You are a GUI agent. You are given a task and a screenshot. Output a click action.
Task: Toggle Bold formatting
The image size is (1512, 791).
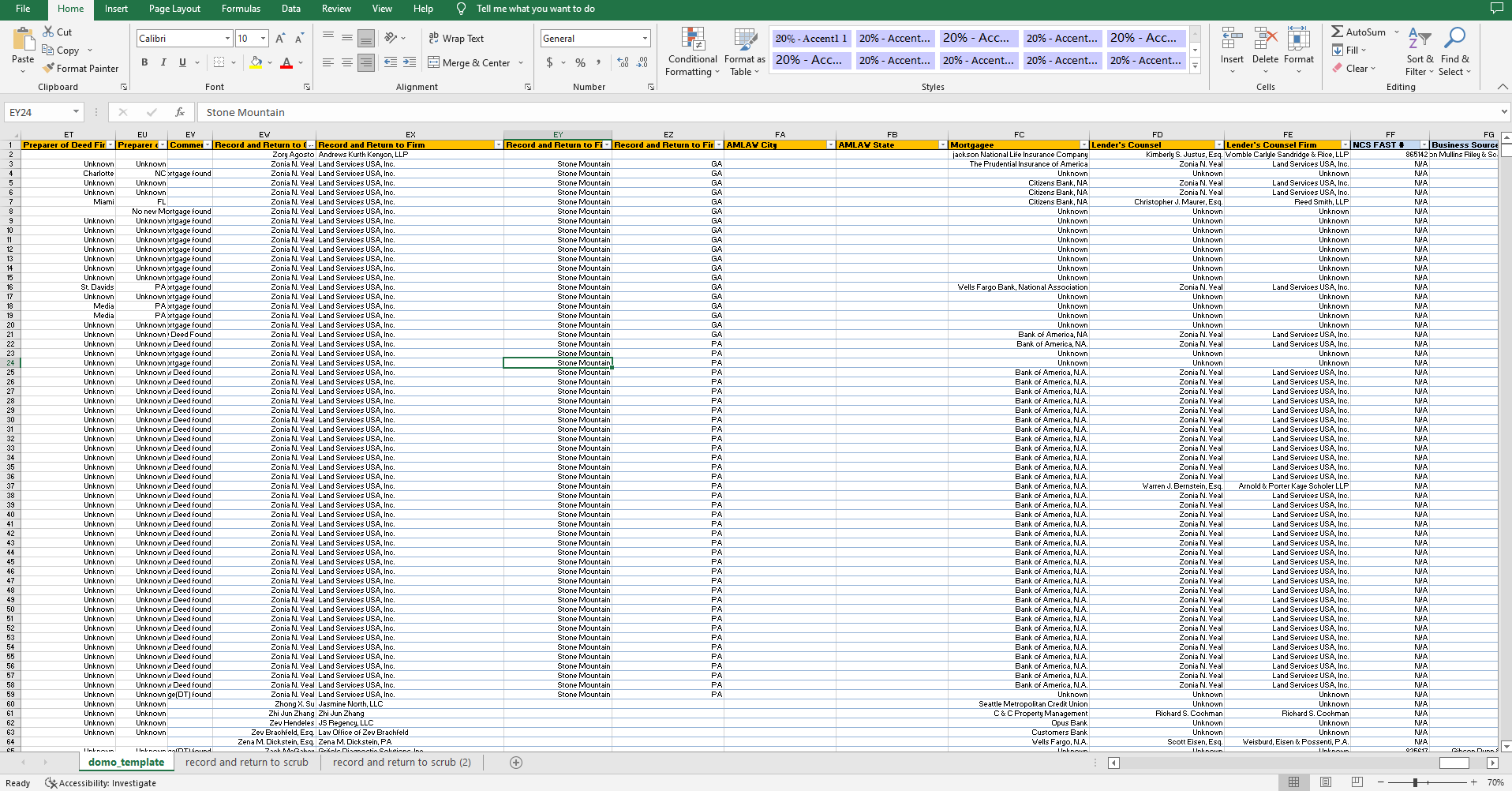pos(144,62)
